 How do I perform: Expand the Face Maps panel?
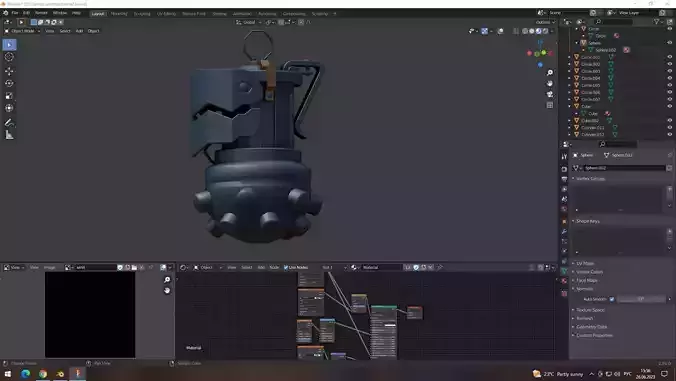click(587, 281)
